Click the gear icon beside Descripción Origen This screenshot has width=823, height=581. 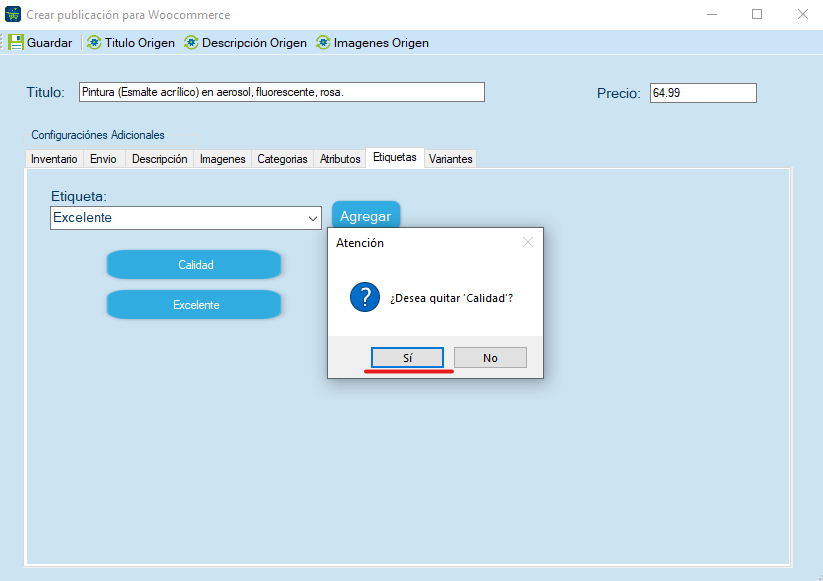coord(191,43)
